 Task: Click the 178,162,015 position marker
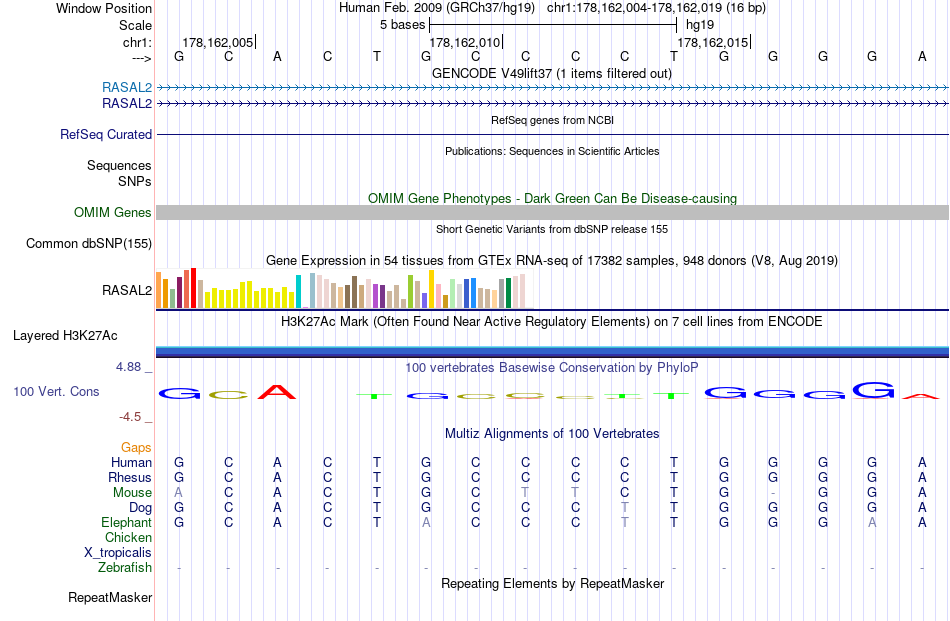pyautogui.click(x=713, y=42)
